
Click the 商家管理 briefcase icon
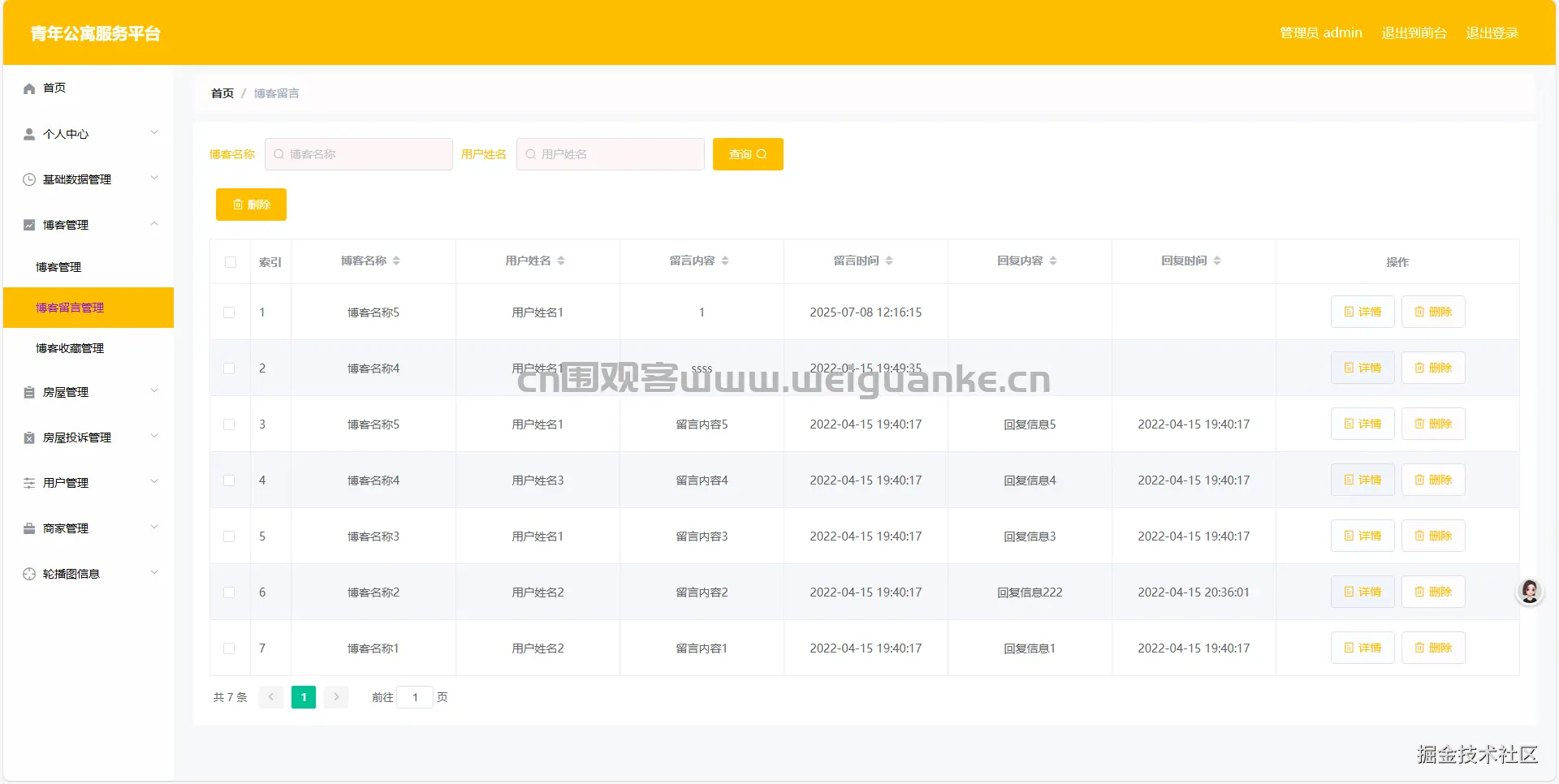coord(29,528)
